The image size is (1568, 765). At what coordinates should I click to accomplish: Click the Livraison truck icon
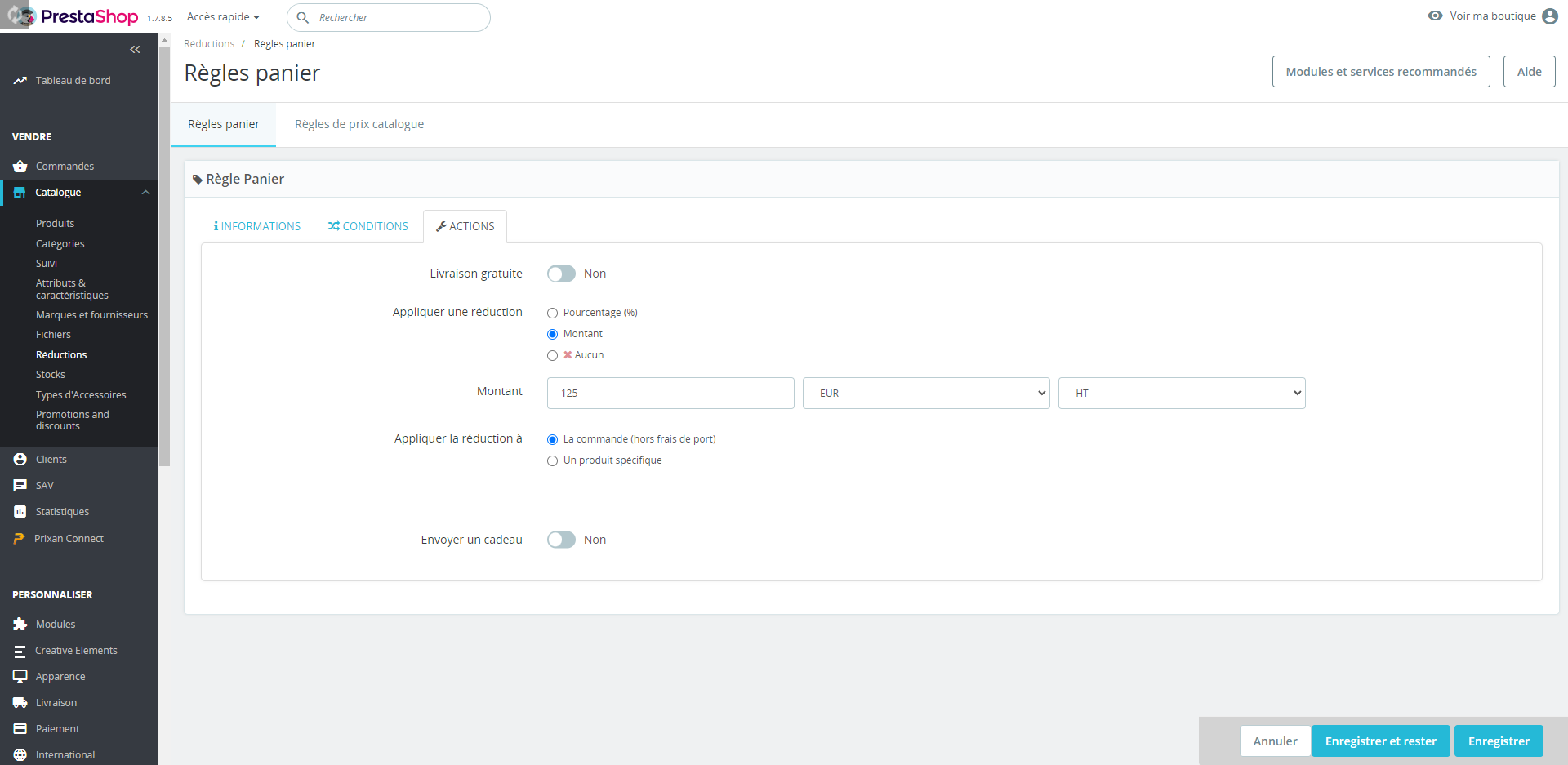20,703
